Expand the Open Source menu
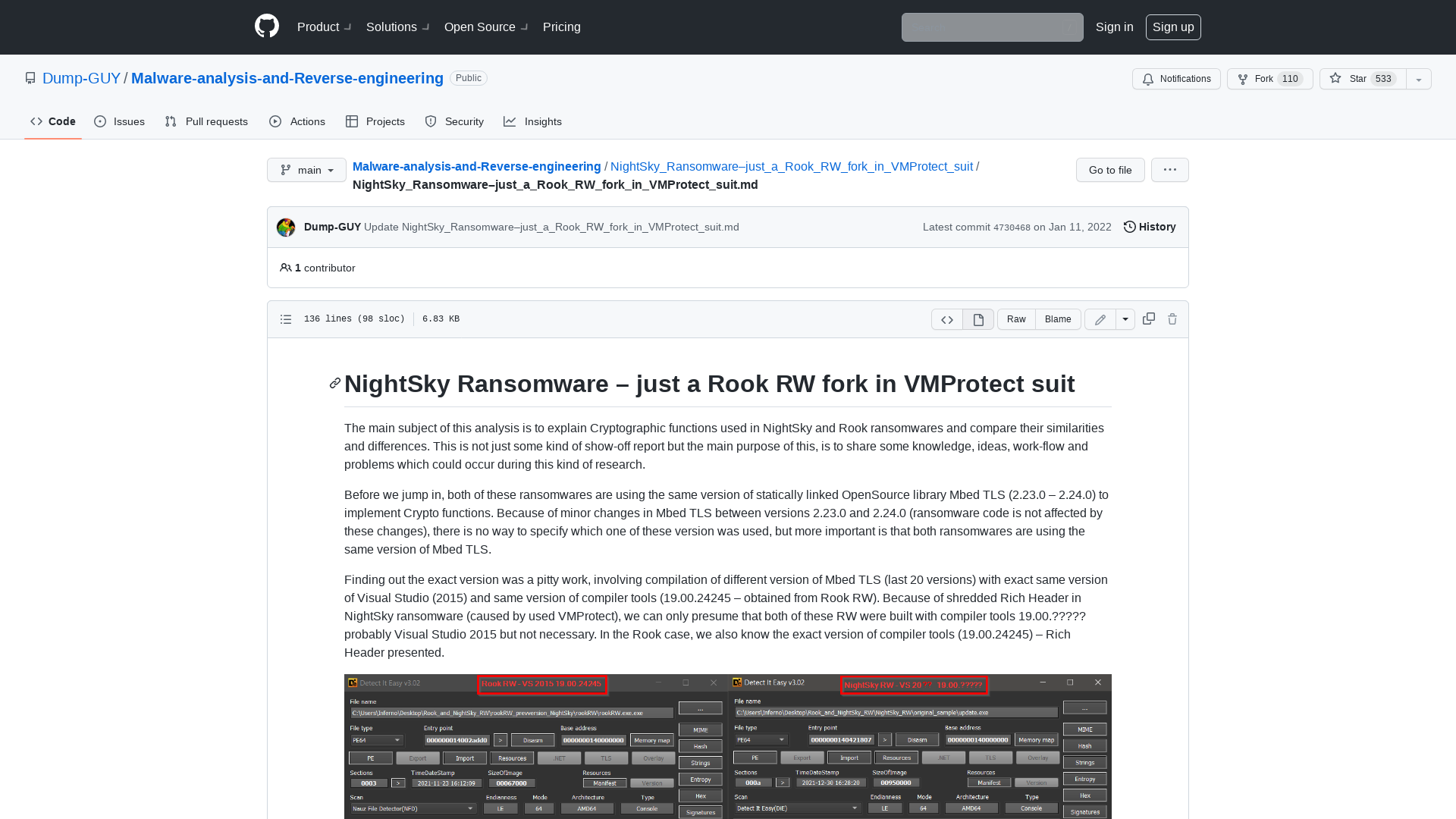1456x819 pixels. pyautogui.click(x=486, y=27)
